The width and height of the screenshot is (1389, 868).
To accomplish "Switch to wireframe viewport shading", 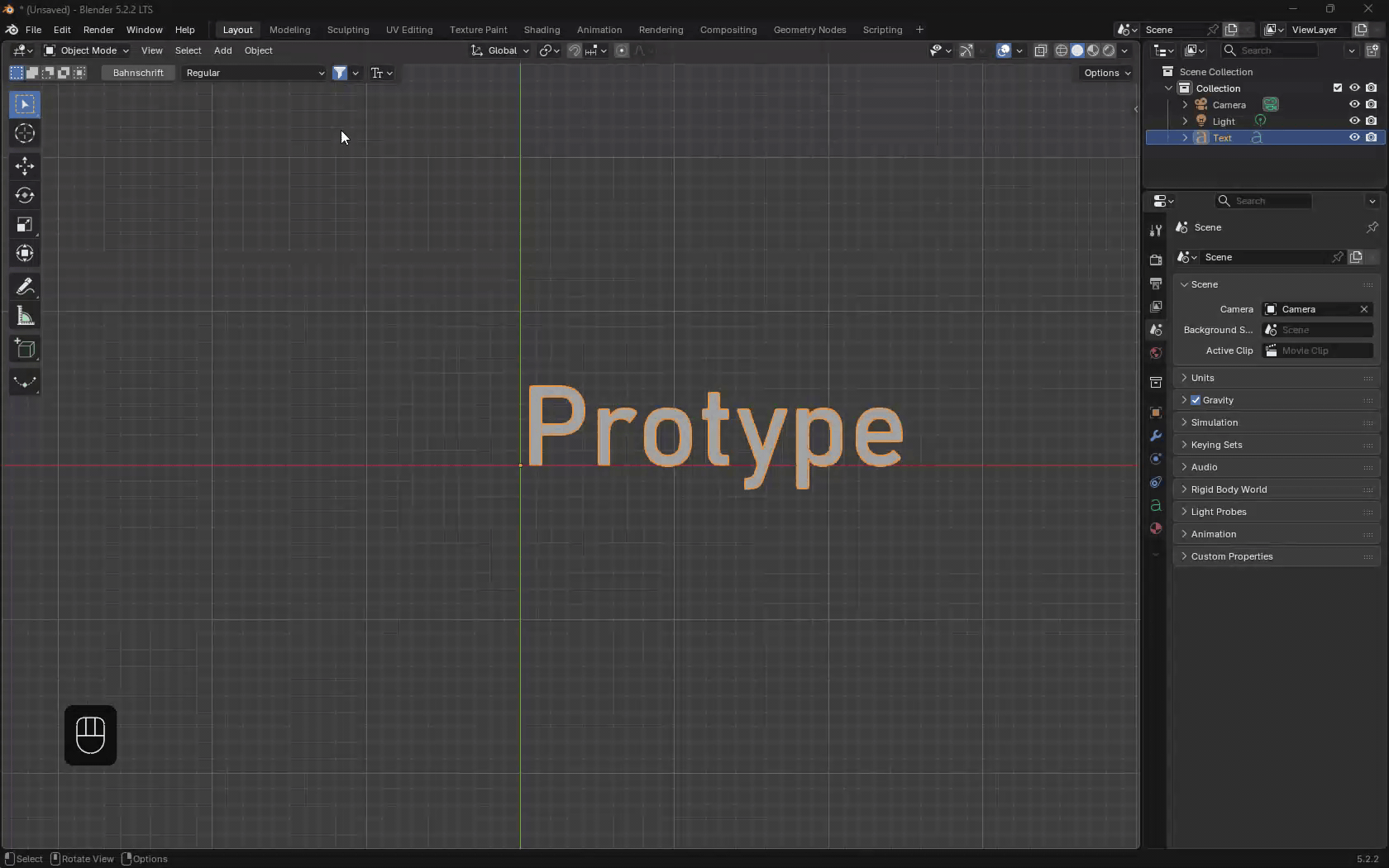I will (1062, 50).
